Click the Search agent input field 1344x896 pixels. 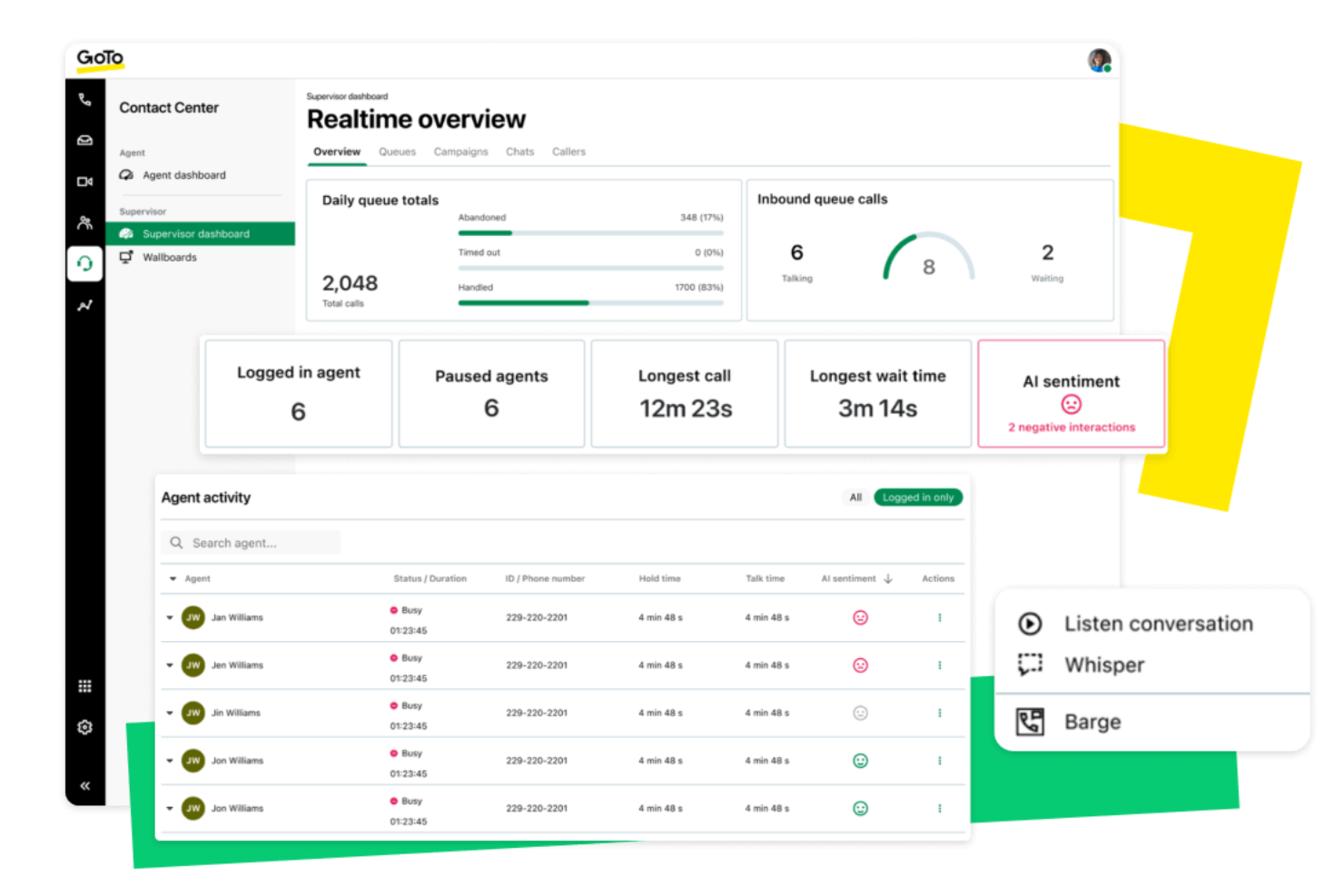[x=252, y=543]
